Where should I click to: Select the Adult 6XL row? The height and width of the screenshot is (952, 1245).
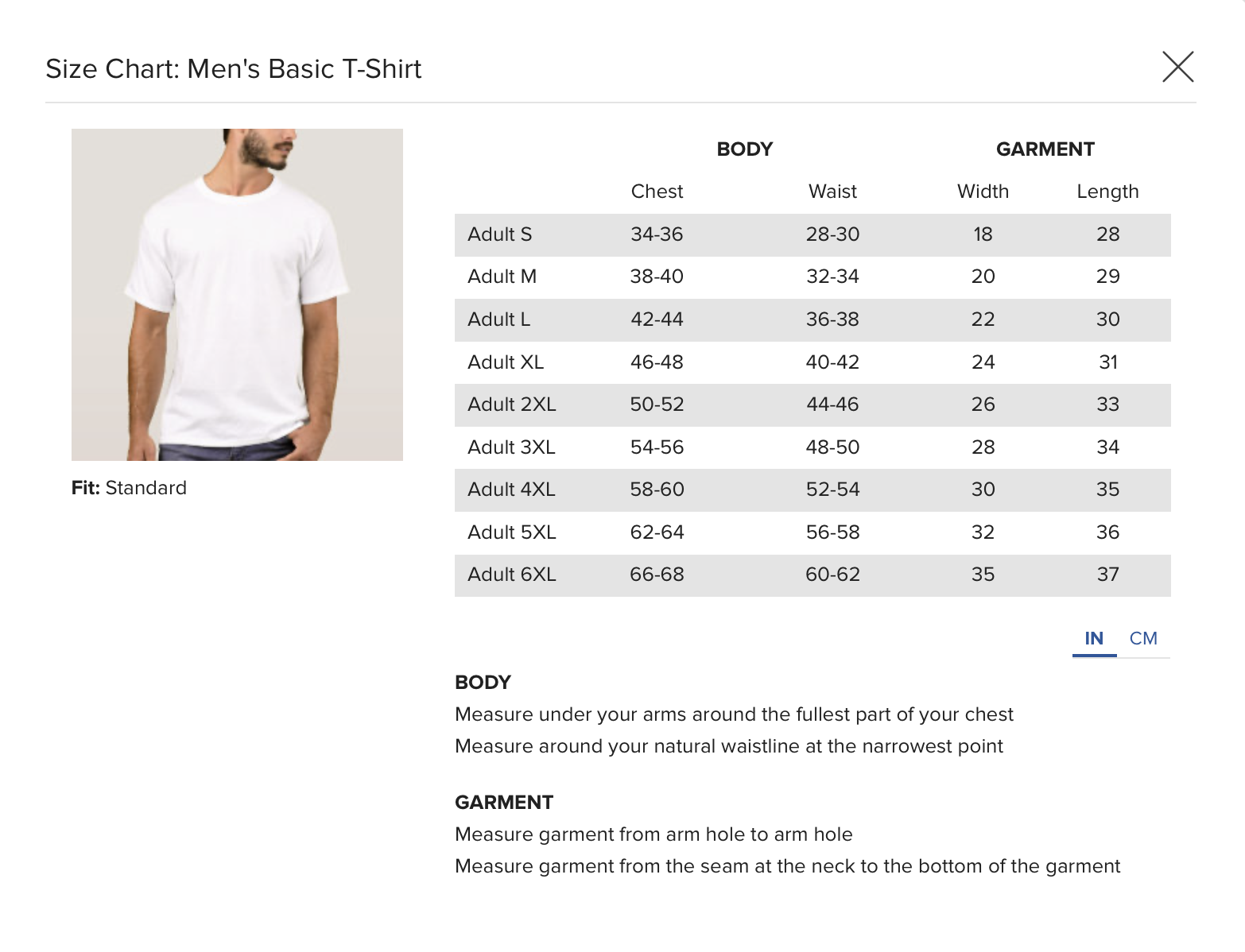click(x=813, y=575)
